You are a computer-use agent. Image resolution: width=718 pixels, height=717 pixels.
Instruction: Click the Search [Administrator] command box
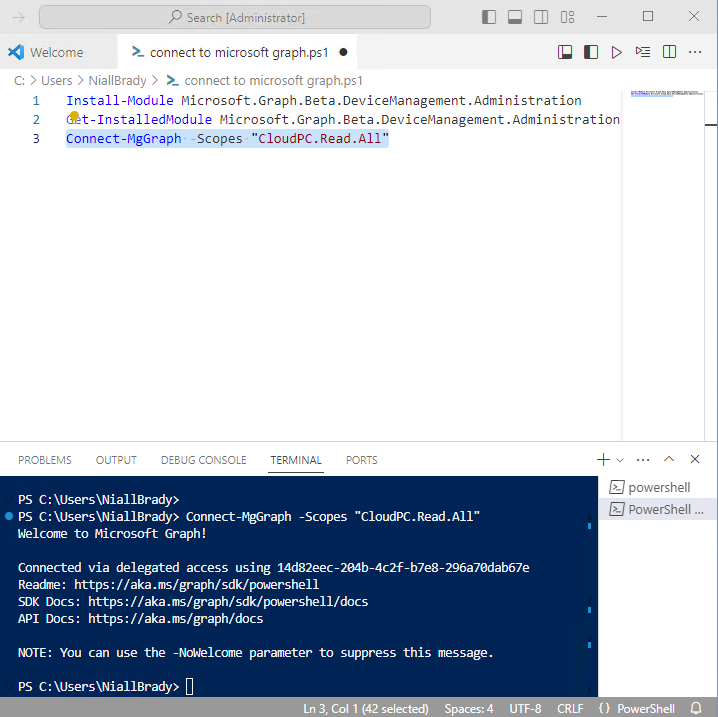(x=235, y=17)
